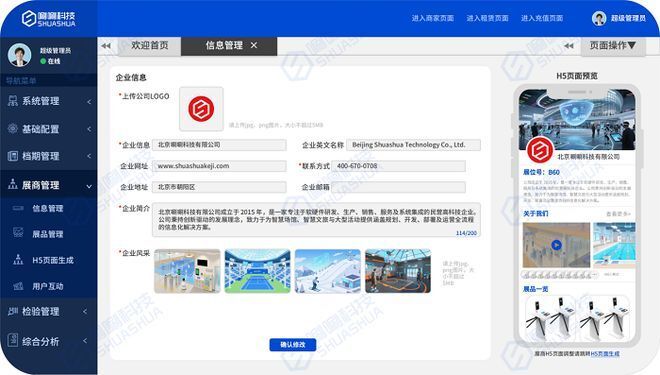Click the 企业地址 input field
The image size is (660, 375).
click(219, 187)
